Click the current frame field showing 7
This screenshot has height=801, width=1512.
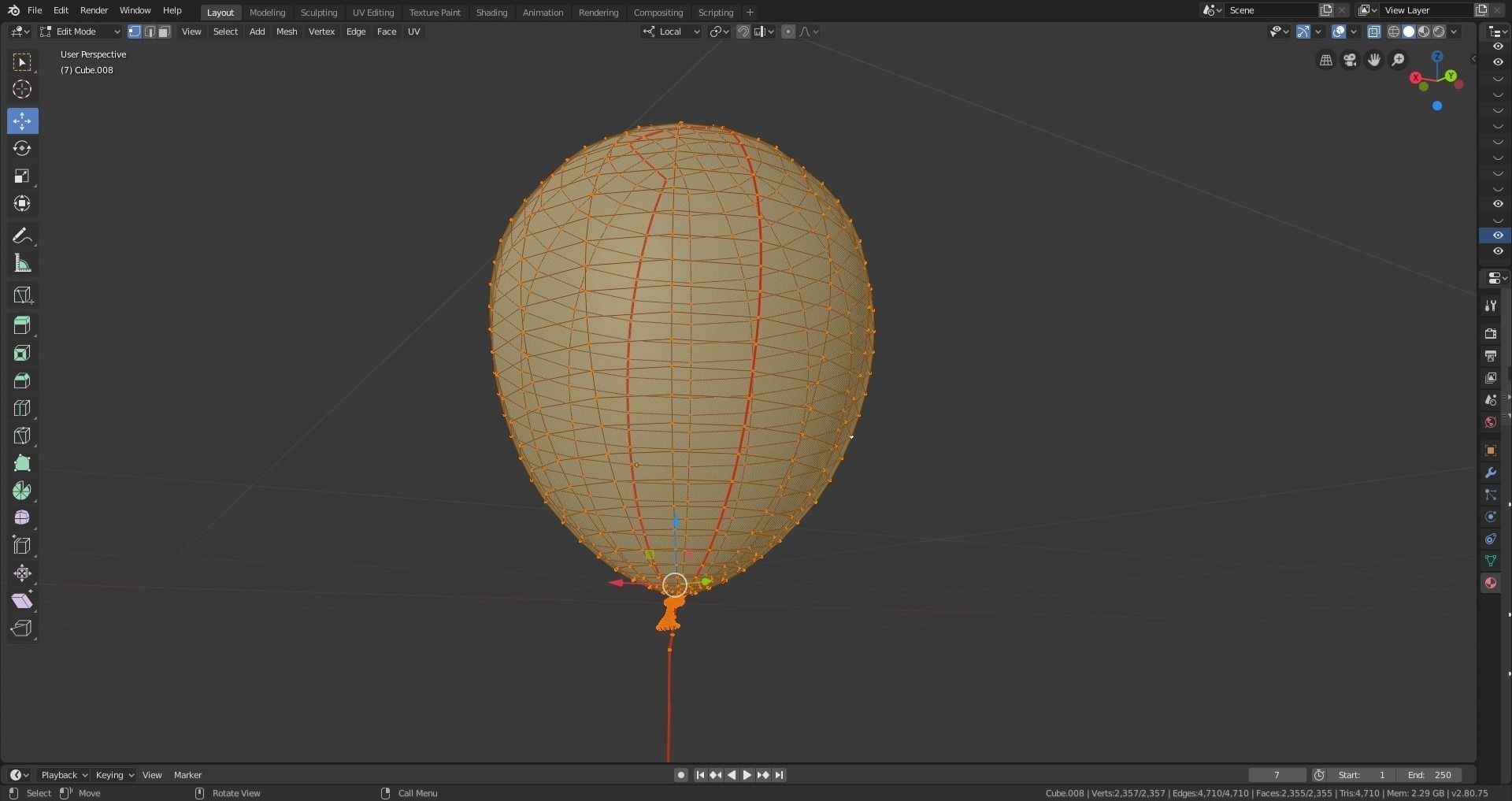pyautogui.click(x=1277, y=775)
